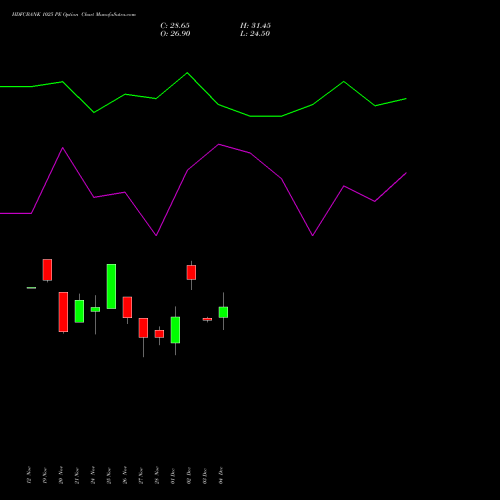Viewport: 500px width, 500px height.
Task: Click the 28 Nov date axis label
Action: click(x=157, y=475)
